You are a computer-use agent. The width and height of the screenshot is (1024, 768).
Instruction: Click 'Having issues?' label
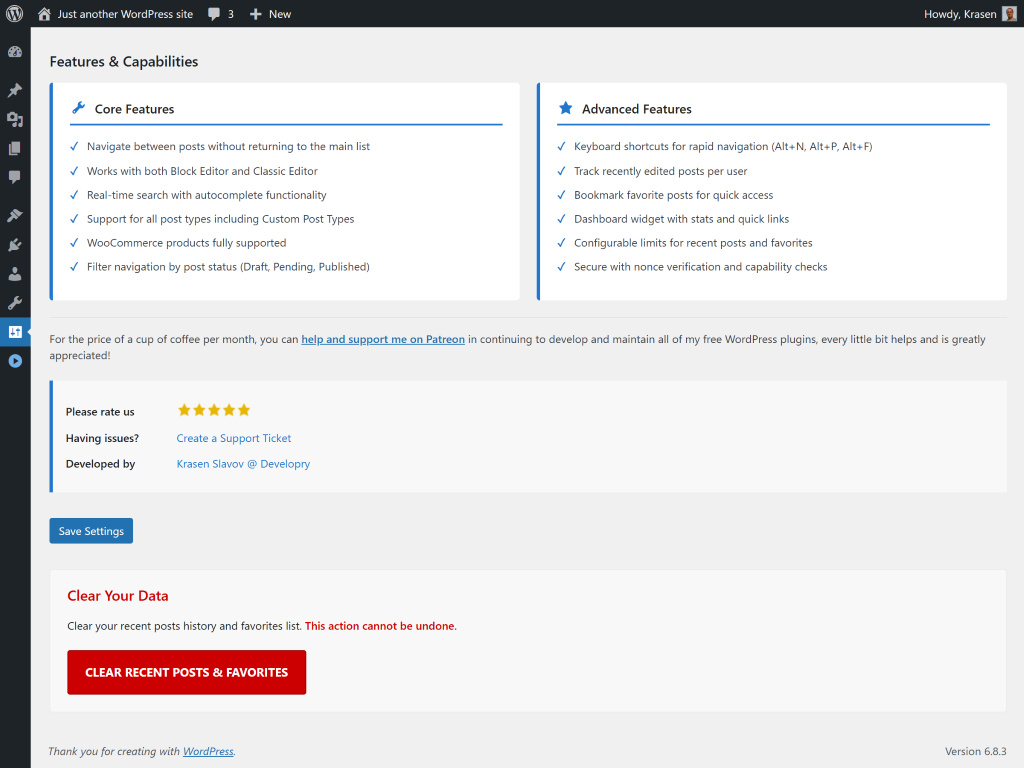tap(103, 438)
